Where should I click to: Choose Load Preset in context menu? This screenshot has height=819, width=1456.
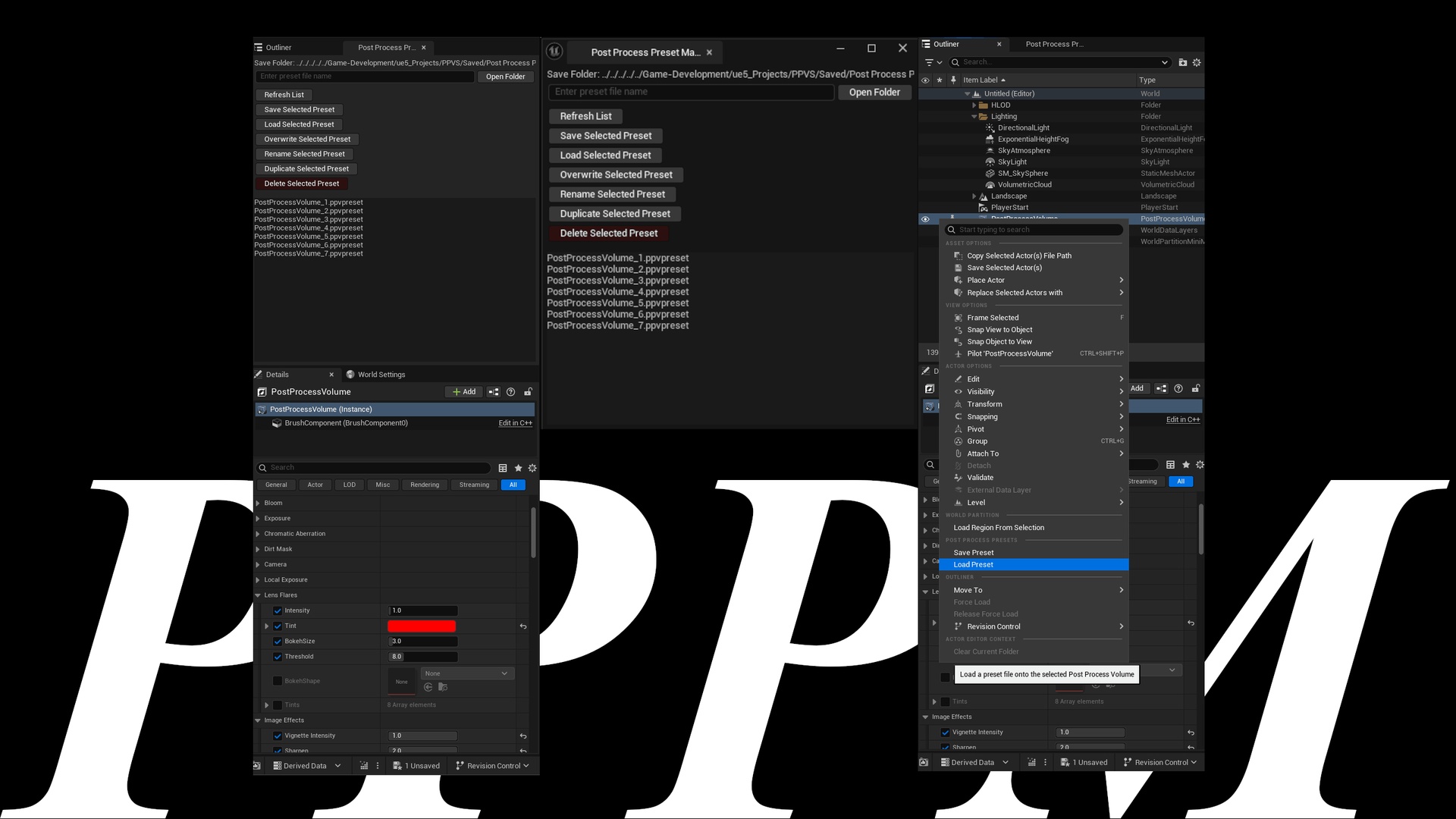(1034, 565)
